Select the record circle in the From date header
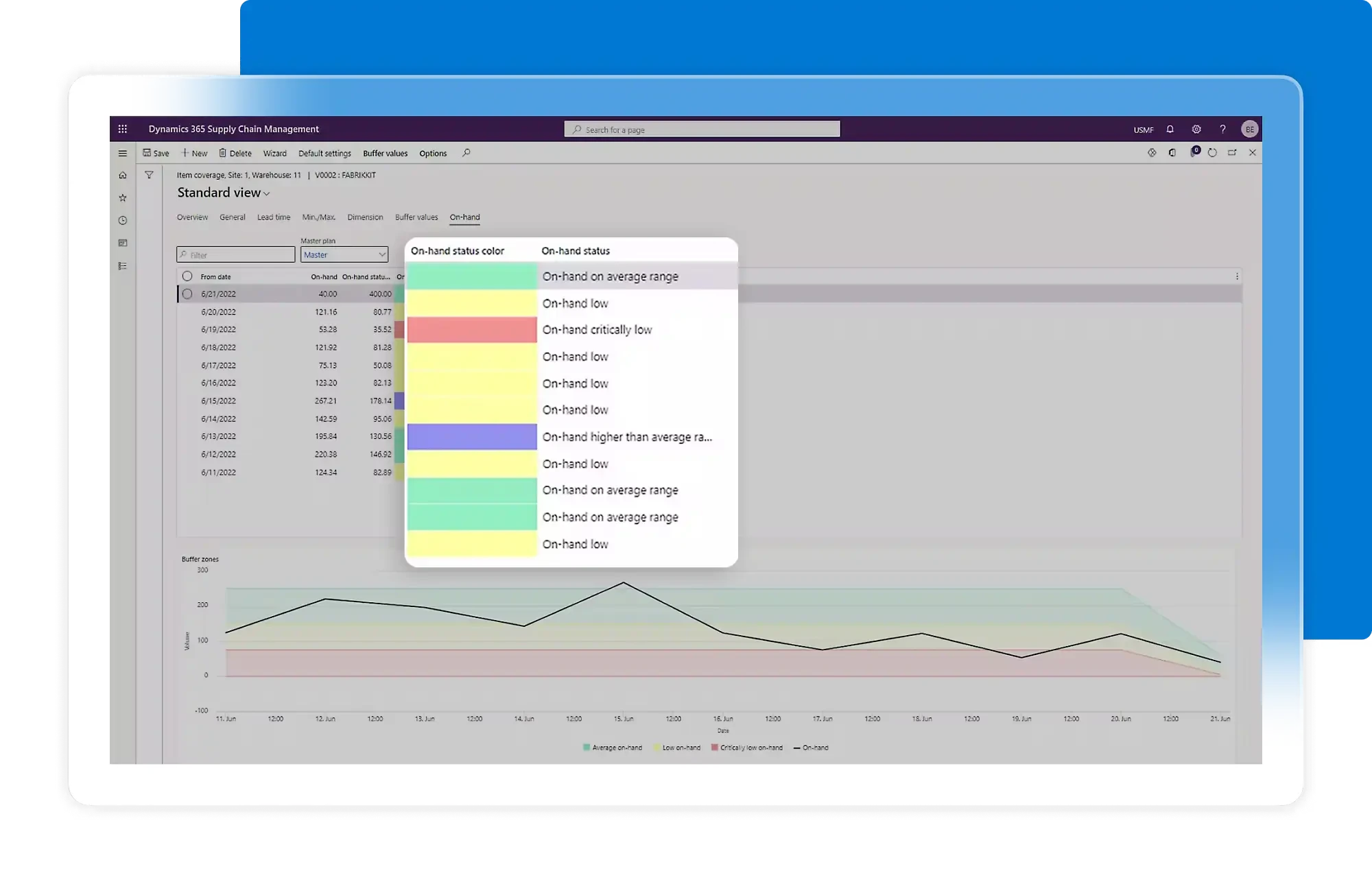Image resolution: width=1372 pixels, height=880 pixels. click(x=188, y=276)
